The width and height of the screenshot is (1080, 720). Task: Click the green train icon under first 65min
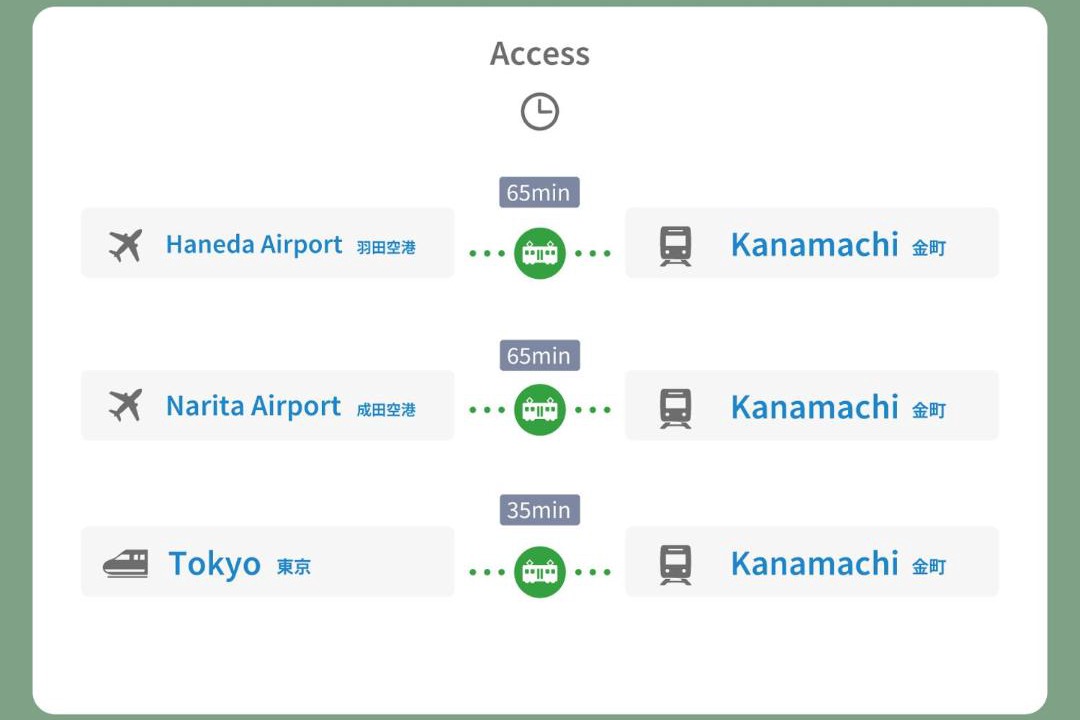[x=540, y=253]
